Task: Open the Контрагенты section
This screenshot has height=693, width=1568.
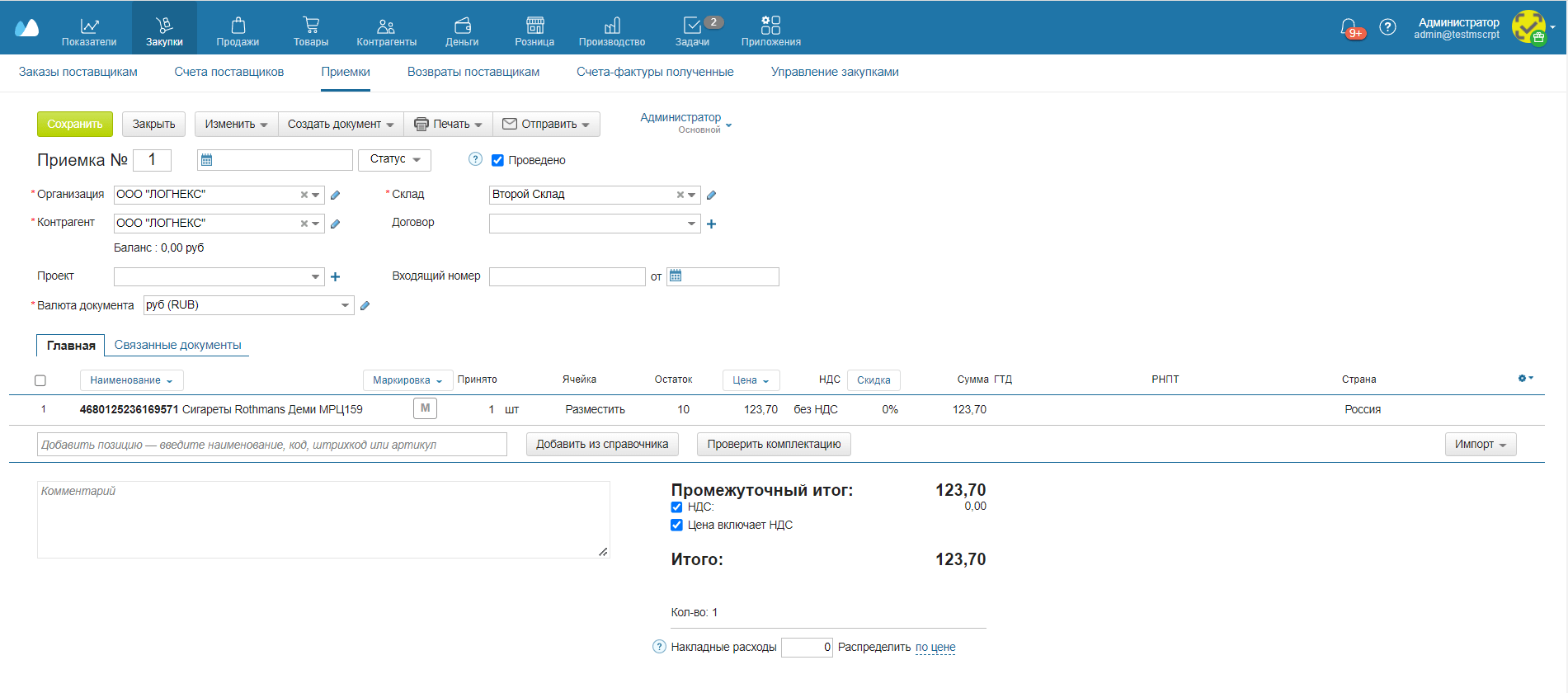Action: [x=386, y=32]
